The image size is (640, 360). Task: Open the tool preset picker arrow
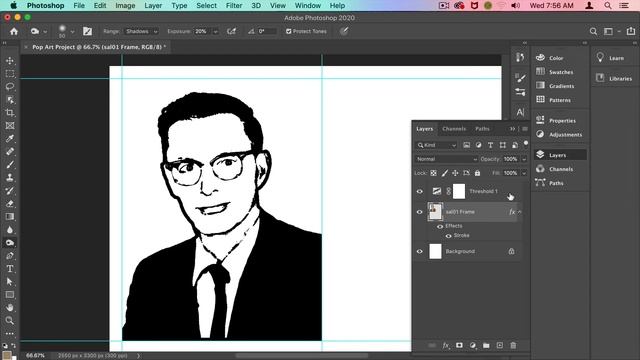[45, 31]
